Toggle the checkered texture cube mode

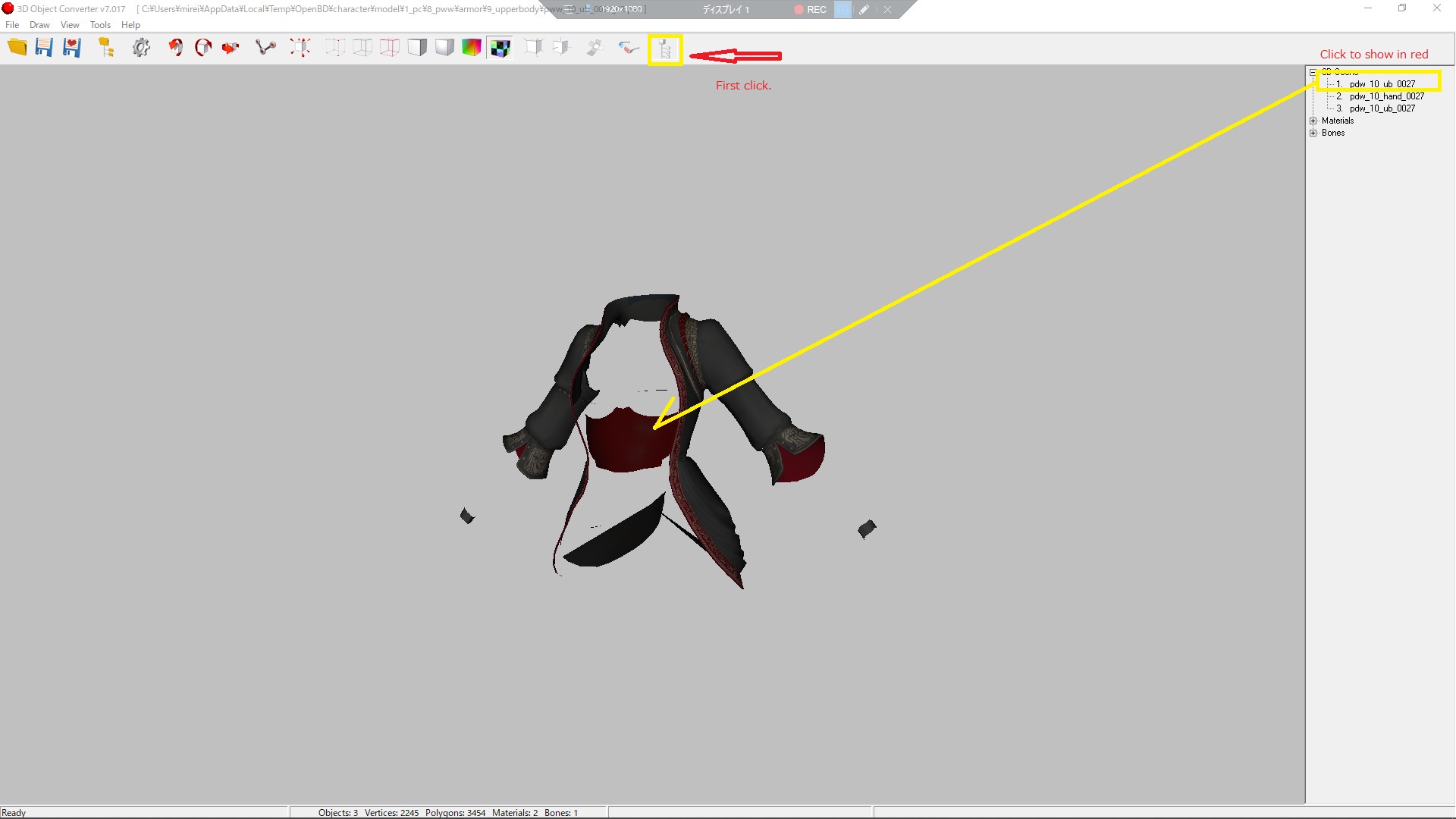(x=500, y=48)
